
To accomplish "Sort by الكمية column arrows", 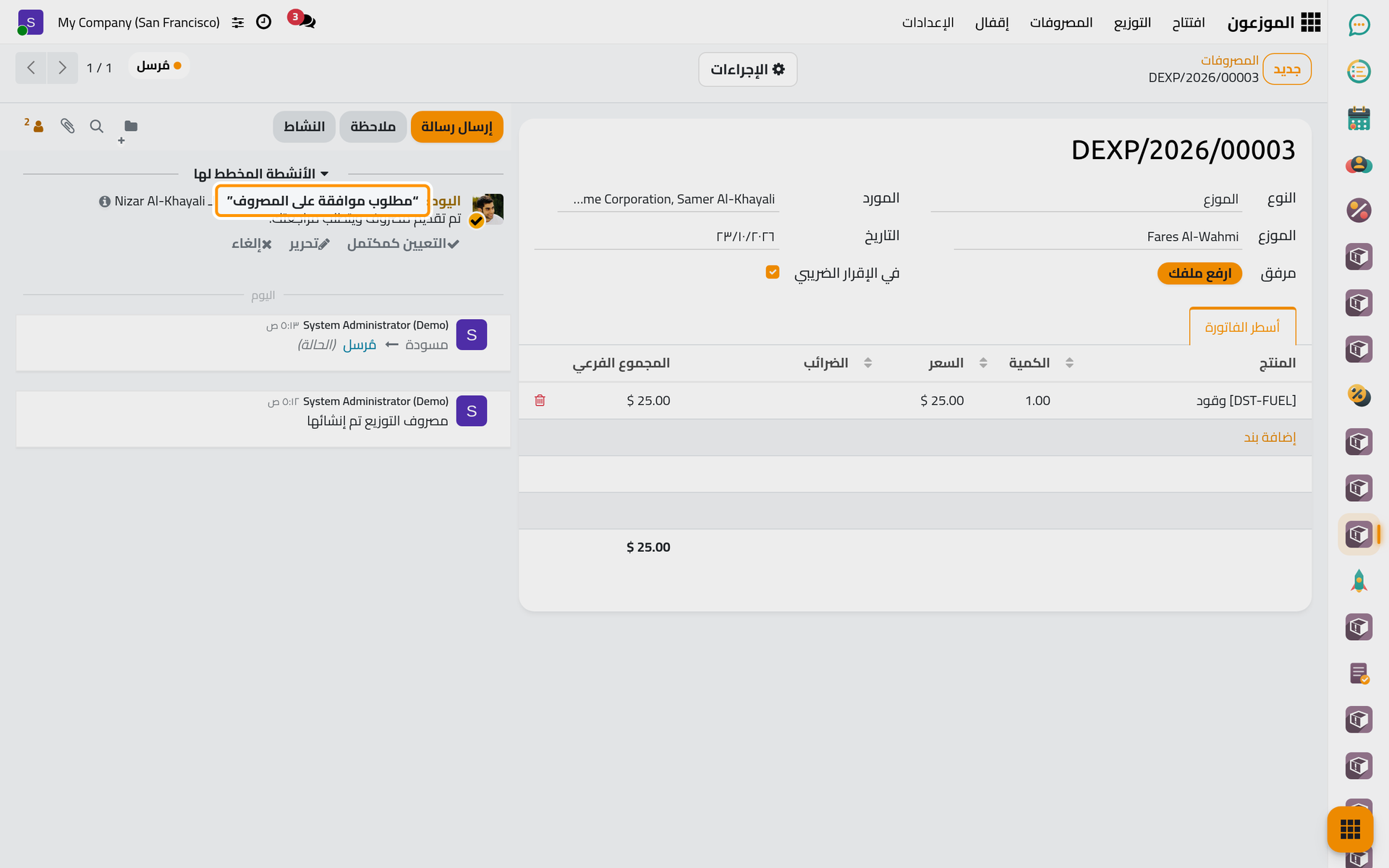I will pyautogui.click(x=1069, y=363).
